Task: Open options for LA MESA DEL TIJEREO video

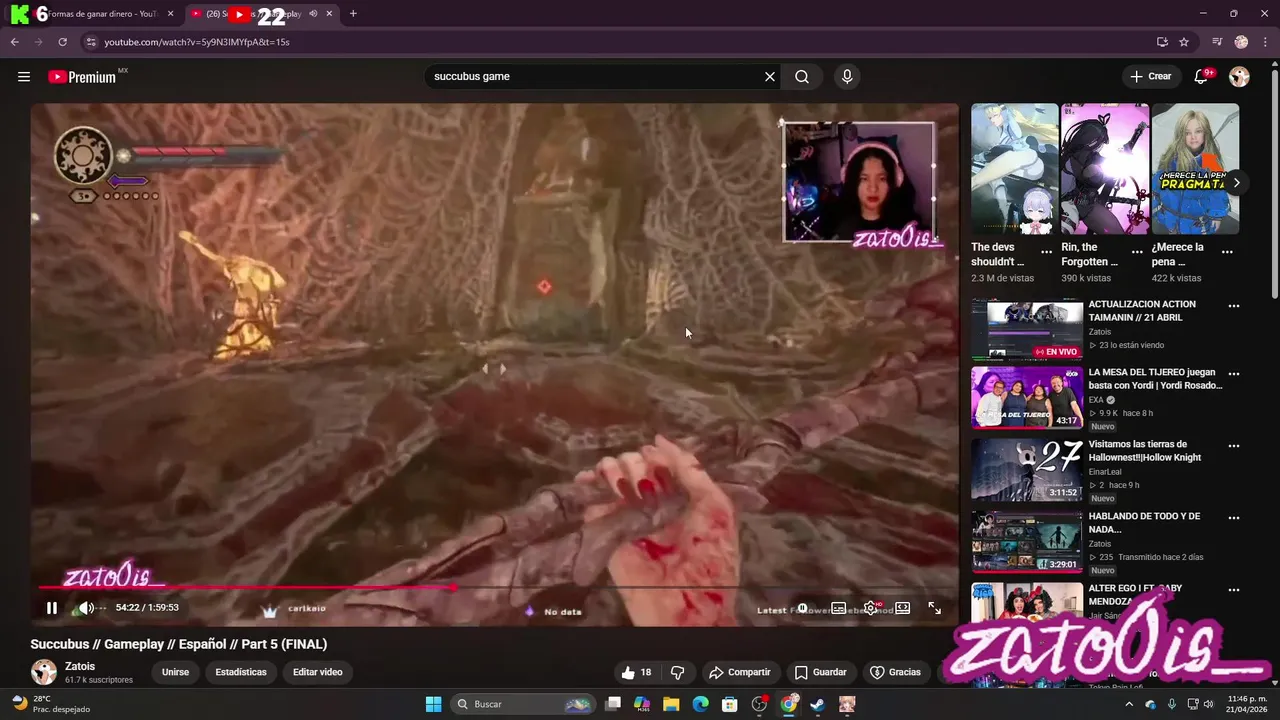Action: pos(1233,374)
